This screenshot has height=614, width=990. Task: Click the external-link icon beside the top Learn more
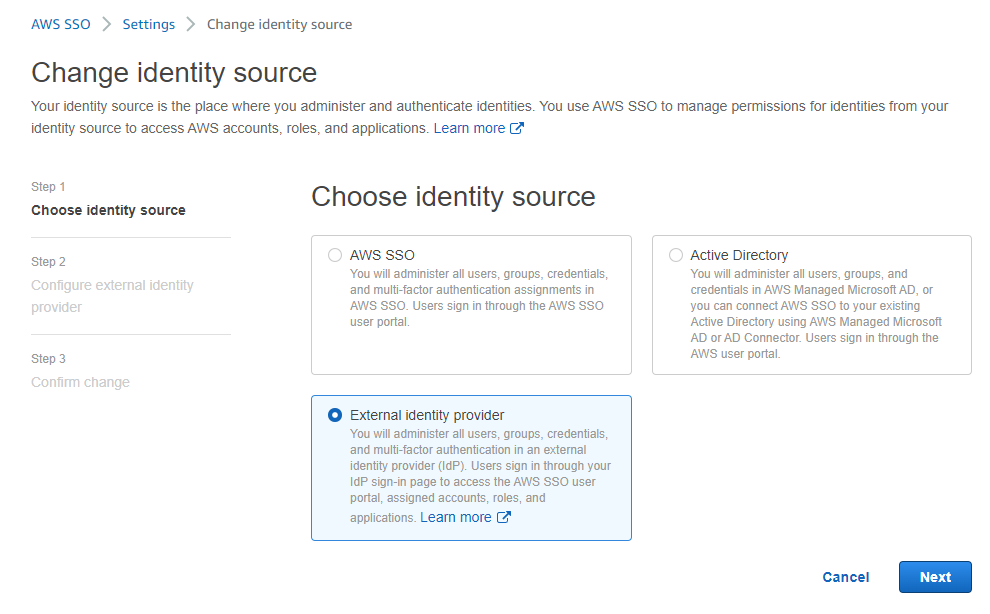tap(517, 128)
